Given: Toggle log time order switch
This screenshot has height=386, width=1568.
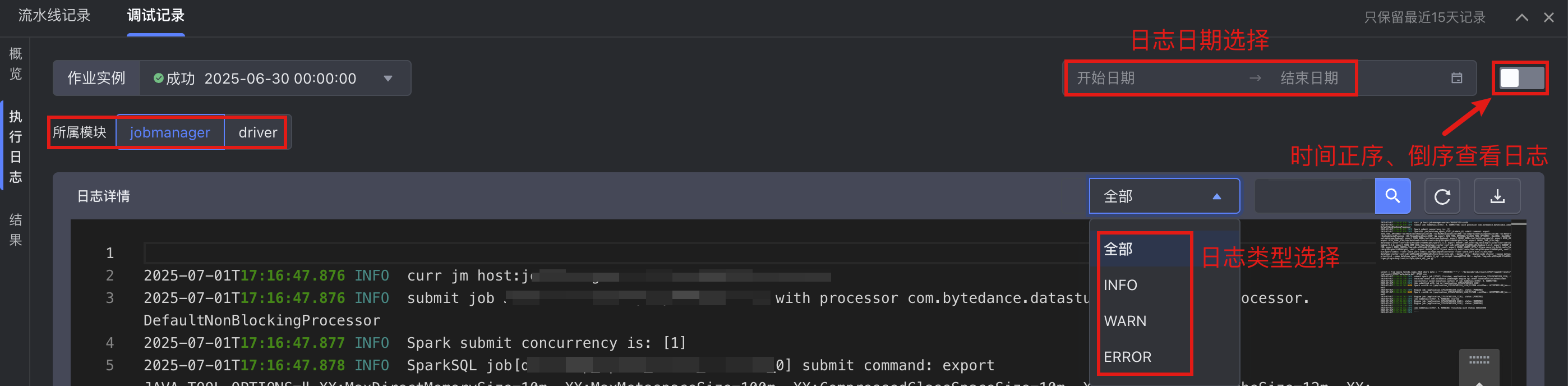Looking at the screenshot, I should point(1520,78).
